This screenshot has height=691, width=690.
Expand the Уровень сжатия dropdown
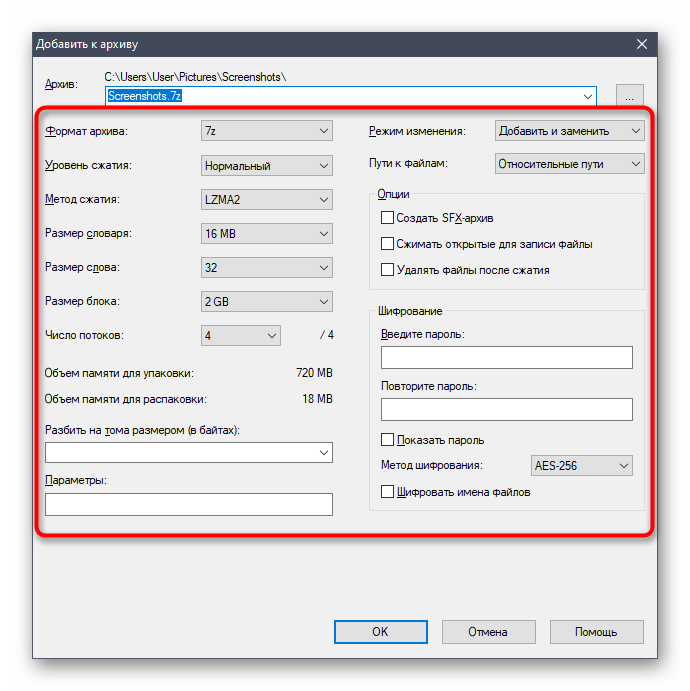(x=267, y=166)
